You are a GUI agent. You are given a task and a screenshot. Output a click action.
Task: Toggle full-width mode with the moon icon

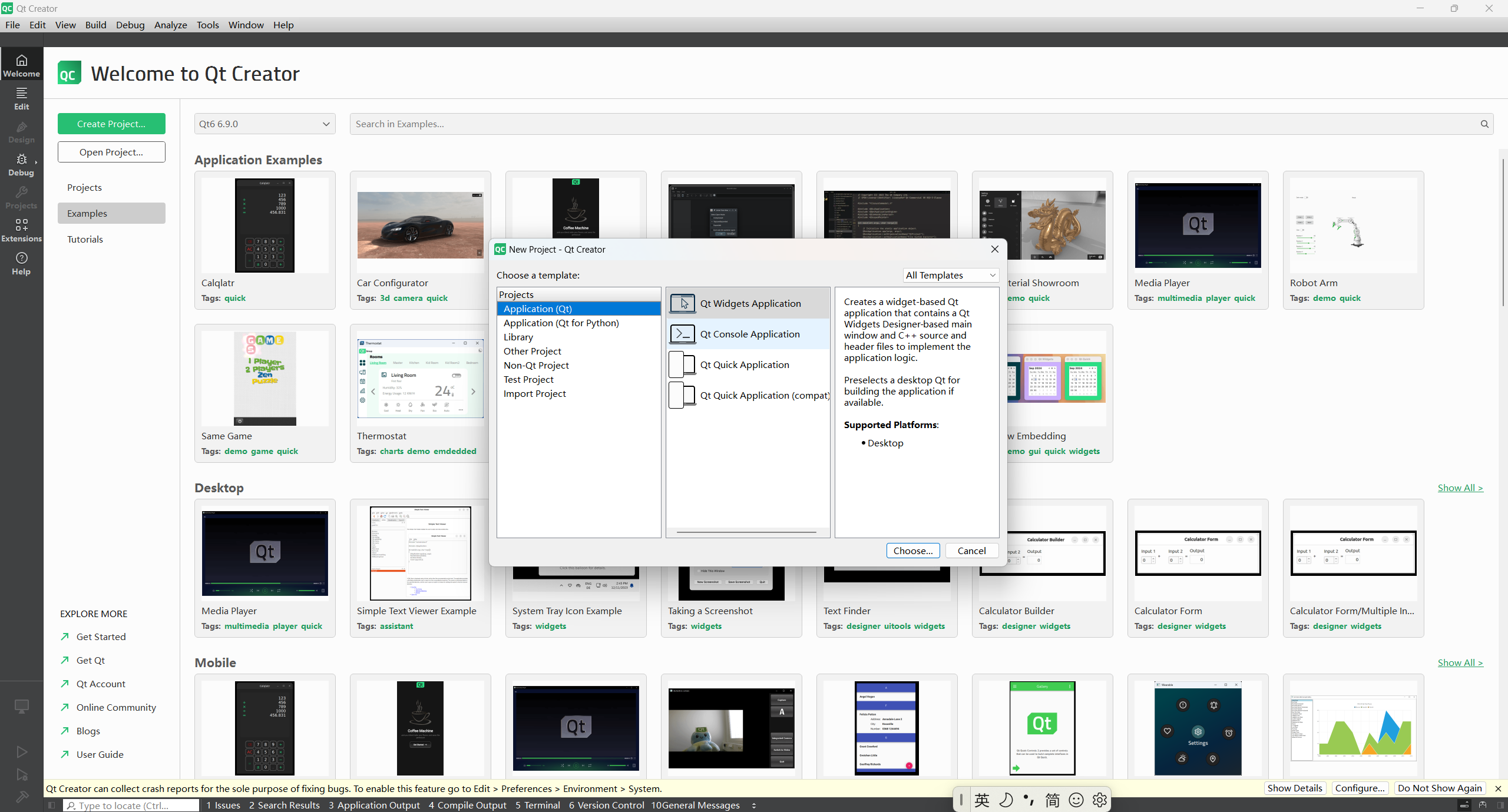point(1006,800)
